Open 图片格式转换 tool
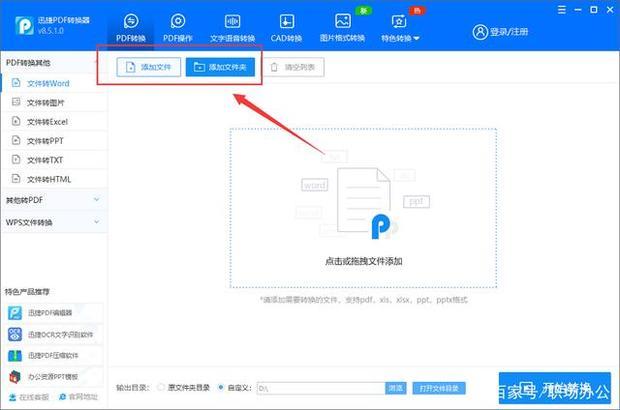Viewport: 620px width, 410px height. click(x=342, y=27)
